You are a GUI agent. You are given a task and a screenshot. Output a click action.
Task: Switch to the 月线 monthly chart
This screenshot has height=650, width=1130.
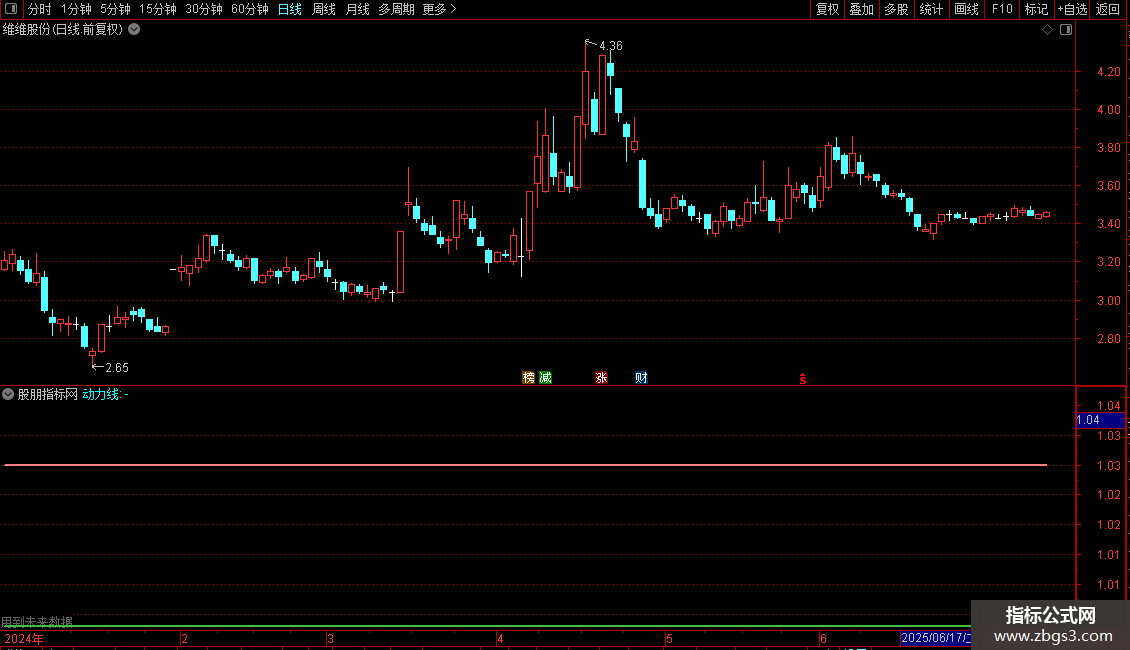(x=357, y=9)
